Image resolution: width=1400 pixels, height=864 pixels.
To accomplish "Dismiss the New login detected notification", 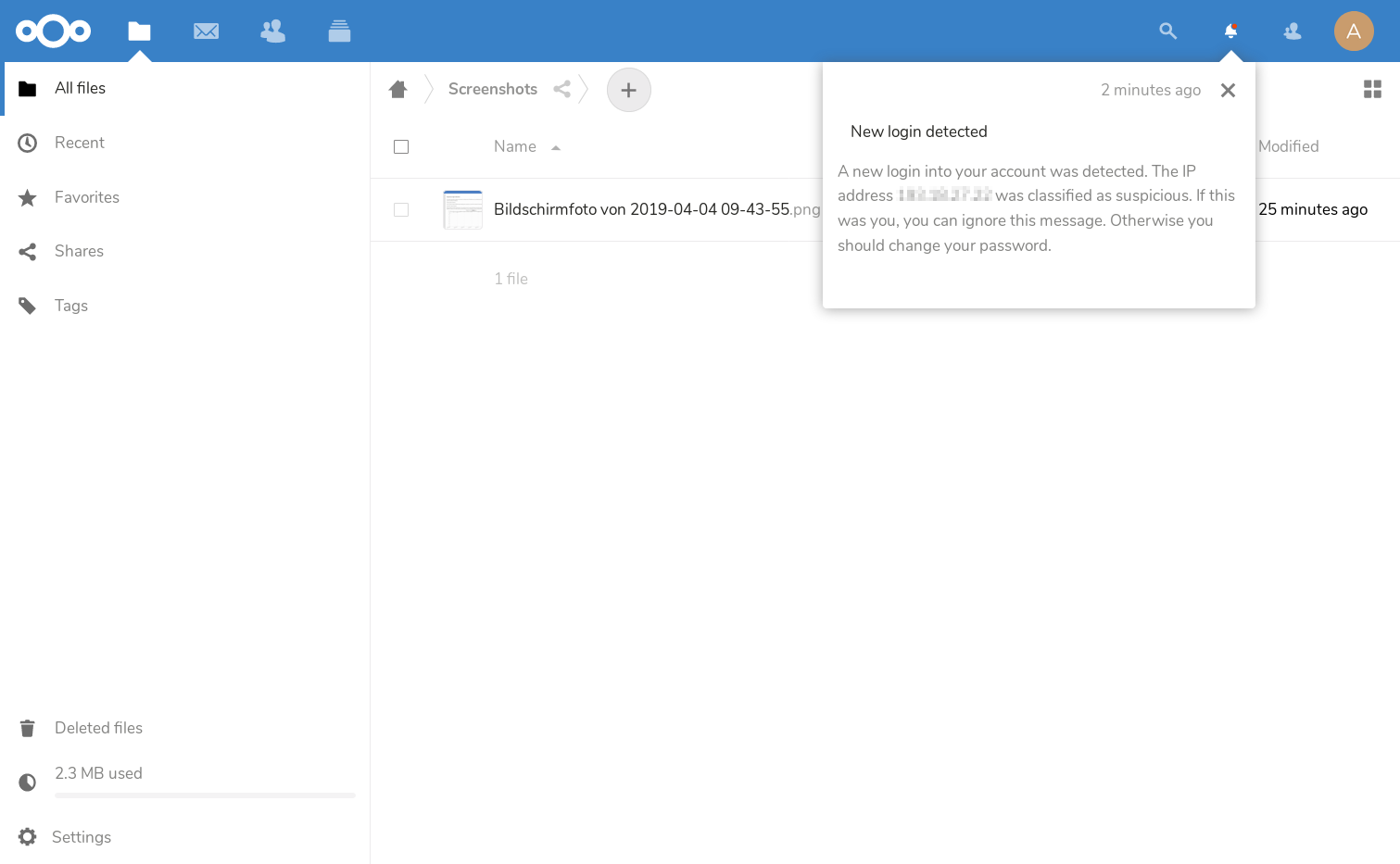I will (x=1228, y=90).
